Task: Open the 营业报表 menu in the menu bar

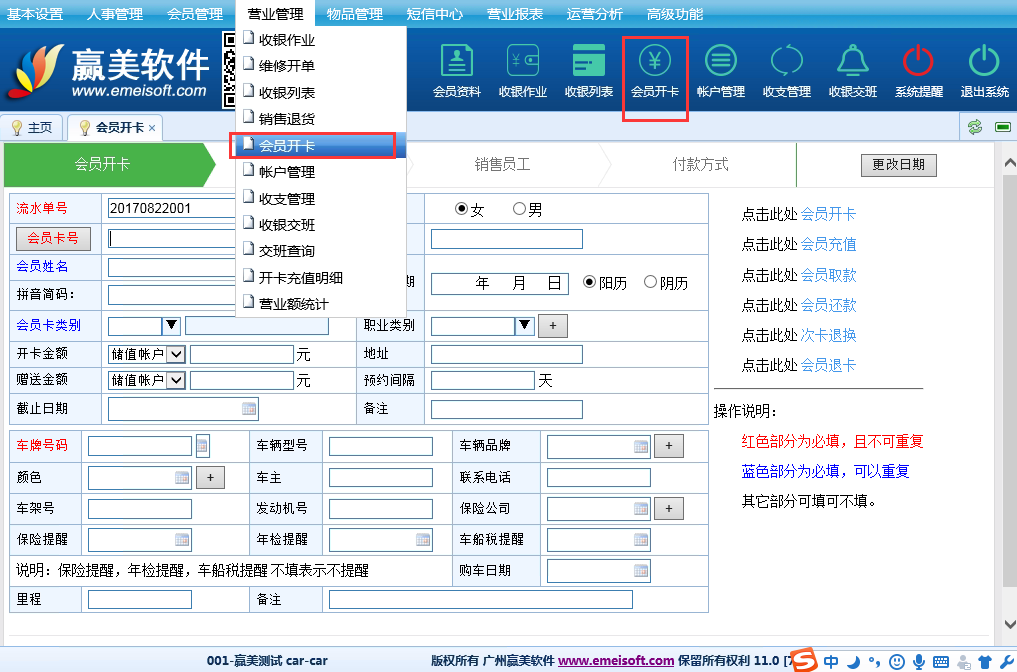Action: click(515, 14)
